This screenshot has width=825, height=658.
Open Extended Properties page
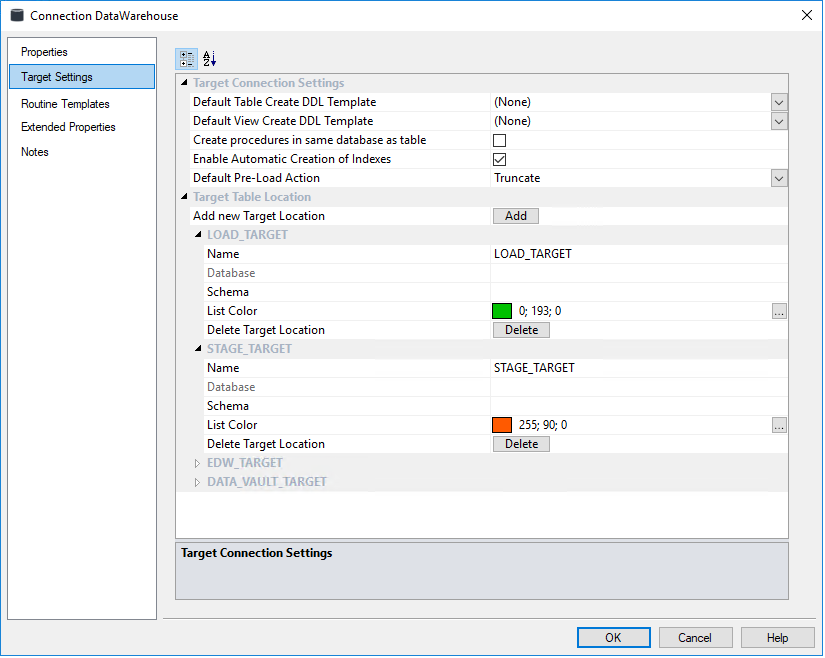pyautogui.click(x=68, y=127)
